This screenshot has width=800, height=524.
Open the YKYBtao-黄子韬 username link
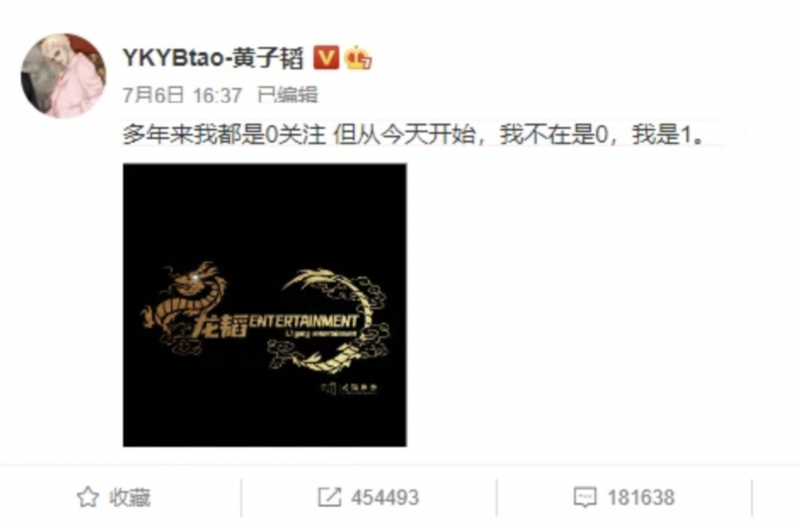pos(213,58)
